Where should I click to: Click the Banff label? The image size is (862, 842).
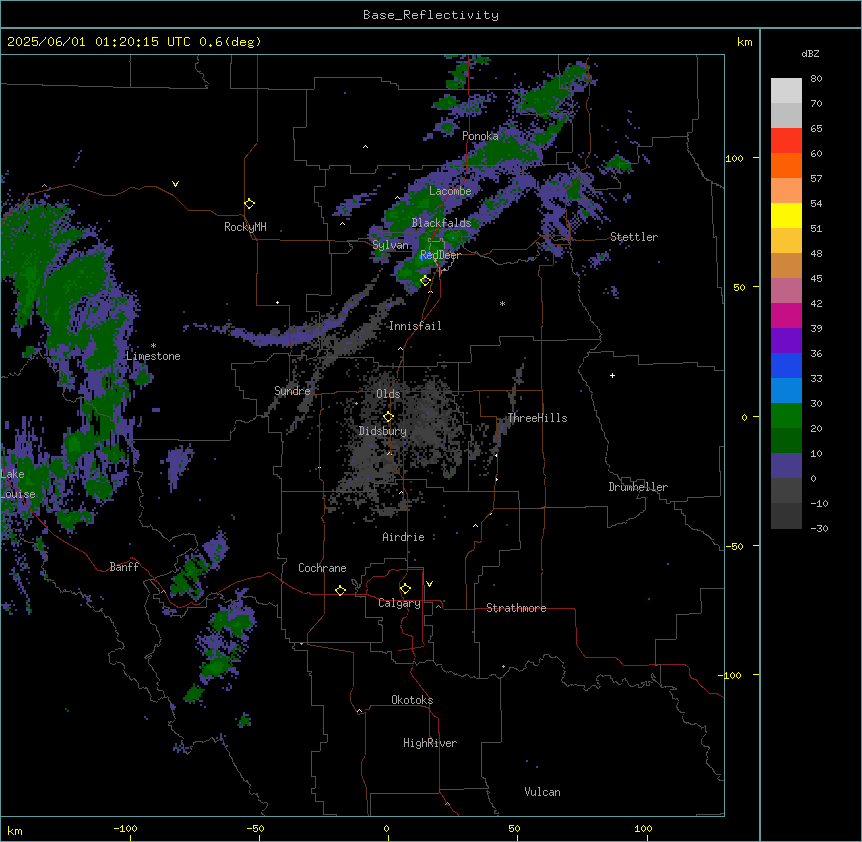pos(124,567)
